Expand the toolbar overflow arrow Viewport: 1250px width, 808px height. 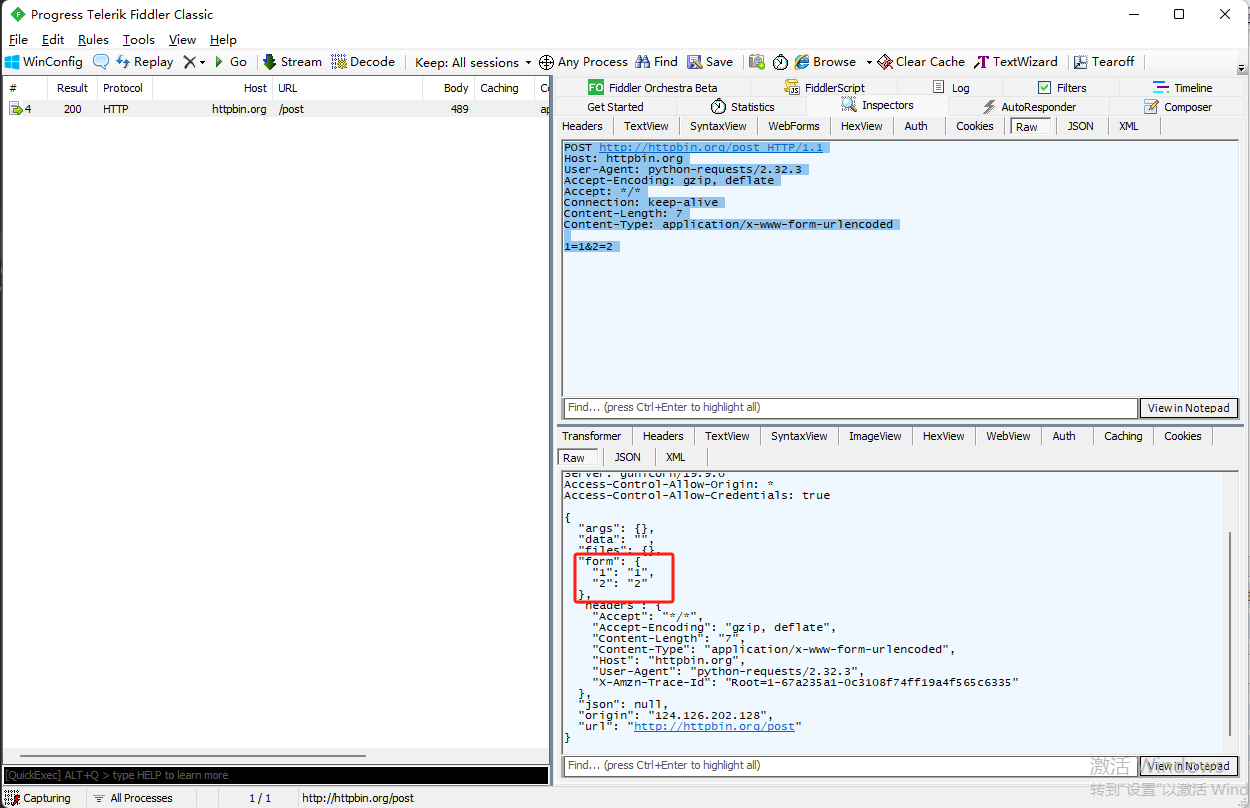(1241, 69)
